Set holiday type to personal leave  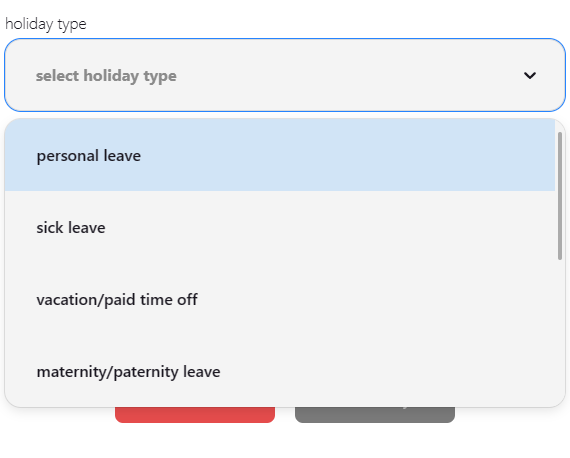pos(280,155)
